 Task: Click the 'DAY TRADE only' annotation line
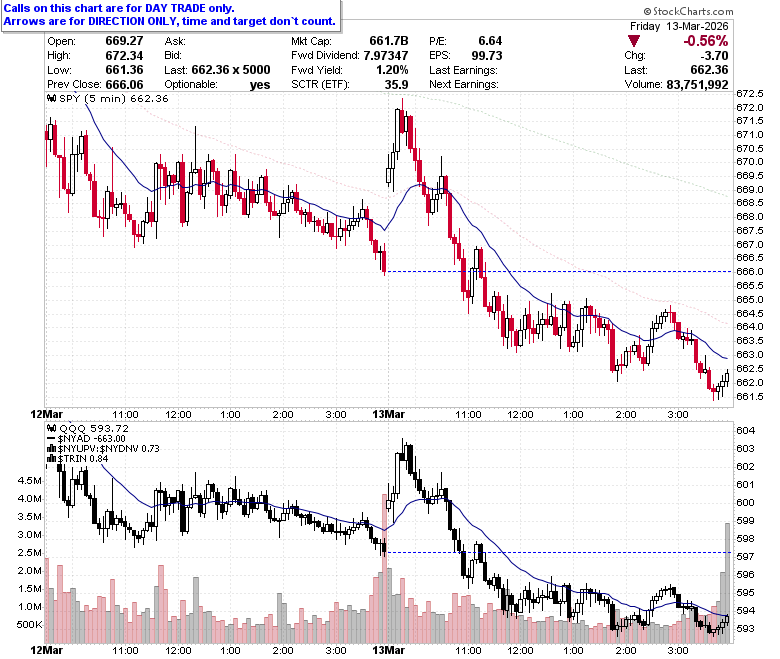(119, 8)
